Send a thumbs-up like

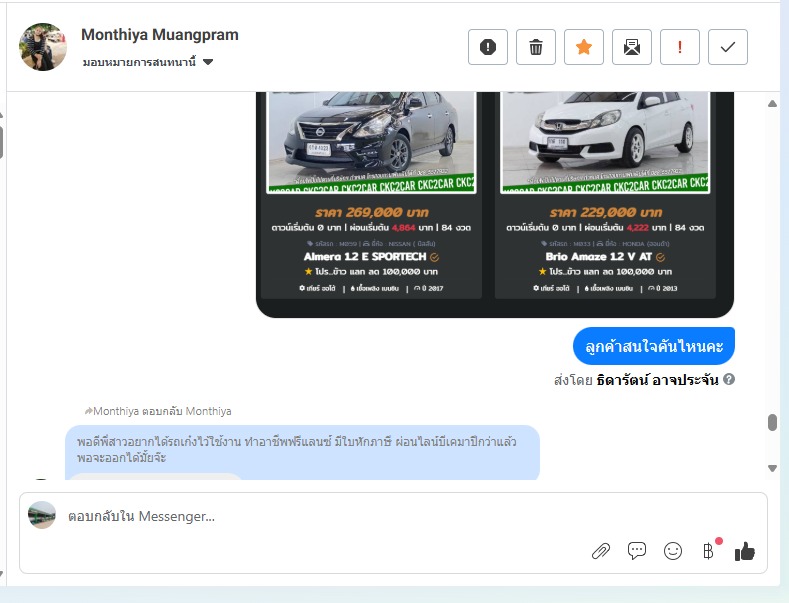[745, 551]
